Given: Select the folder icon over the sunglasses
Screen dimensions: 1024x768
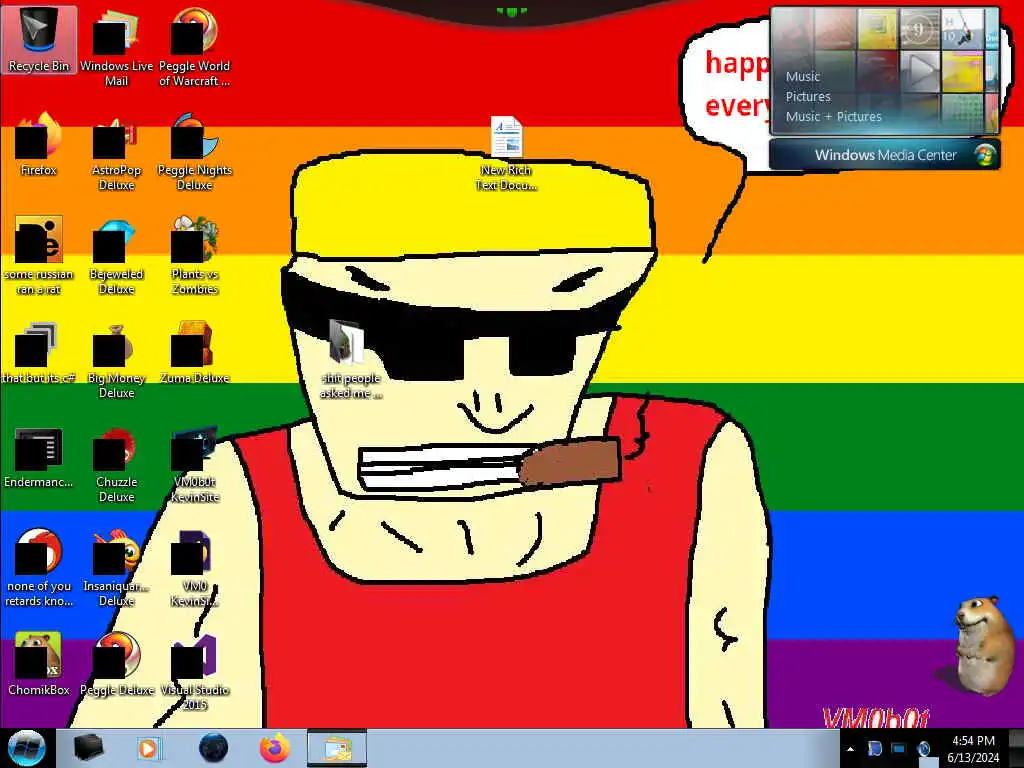Looking at the screenshot, I should [349, 359].
